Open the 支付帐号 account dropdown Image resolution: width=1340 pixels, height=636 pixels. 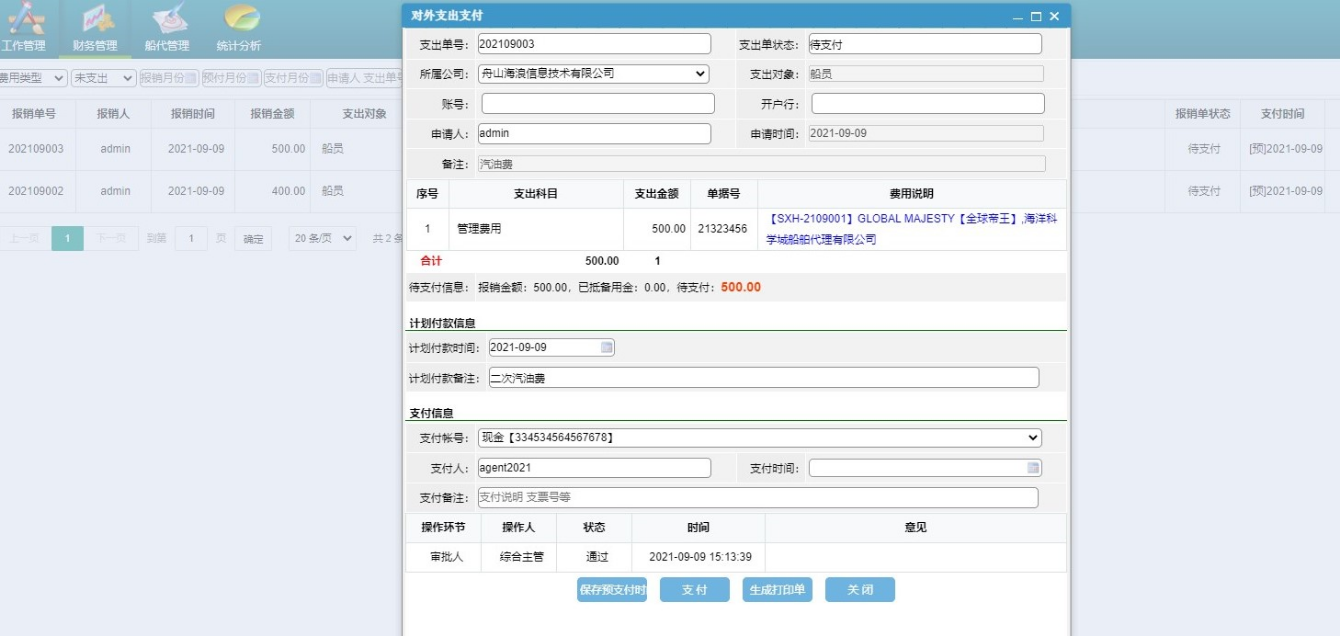tap(759, 438)
